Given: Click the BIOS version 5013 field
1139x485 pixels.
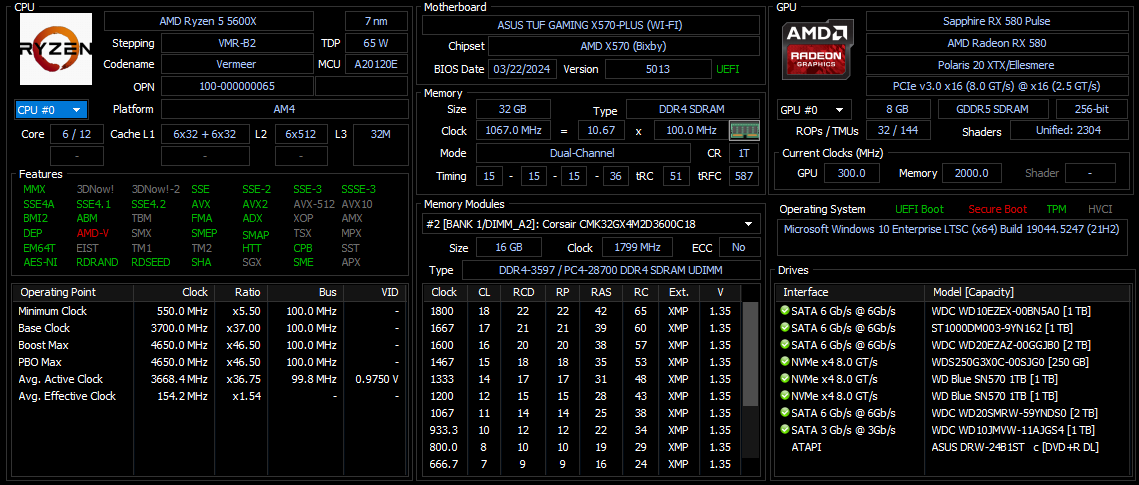Looking at the screenshot, I should point(658,69).
